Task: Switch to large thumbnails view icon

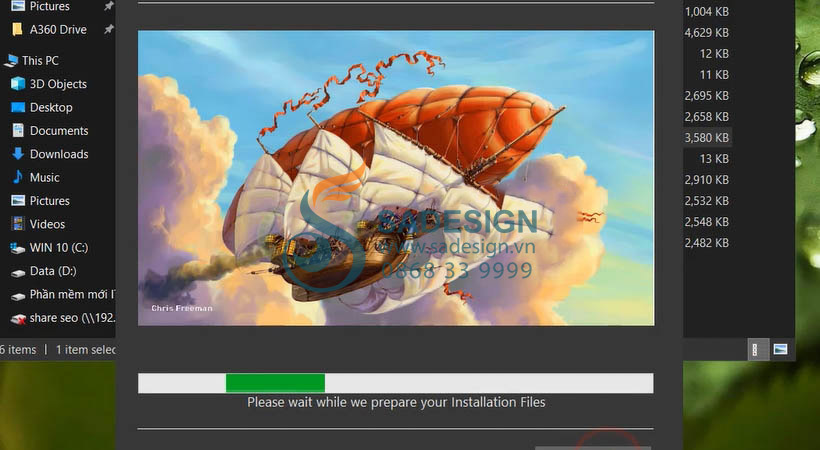Action: (780, 349)
